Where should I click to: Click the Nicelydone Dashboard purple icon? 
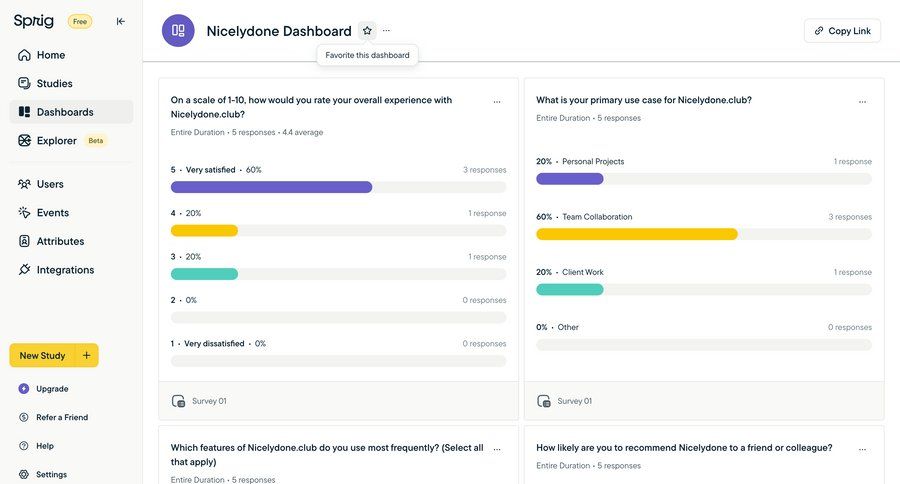click(x=178, y=31)
